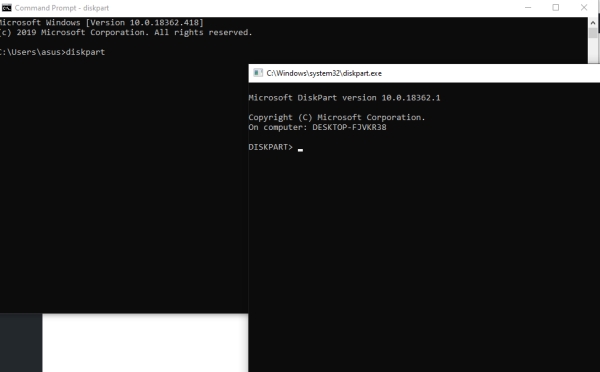Maximize the Command Prompt window
600x372 pixels.
(556, 8)
